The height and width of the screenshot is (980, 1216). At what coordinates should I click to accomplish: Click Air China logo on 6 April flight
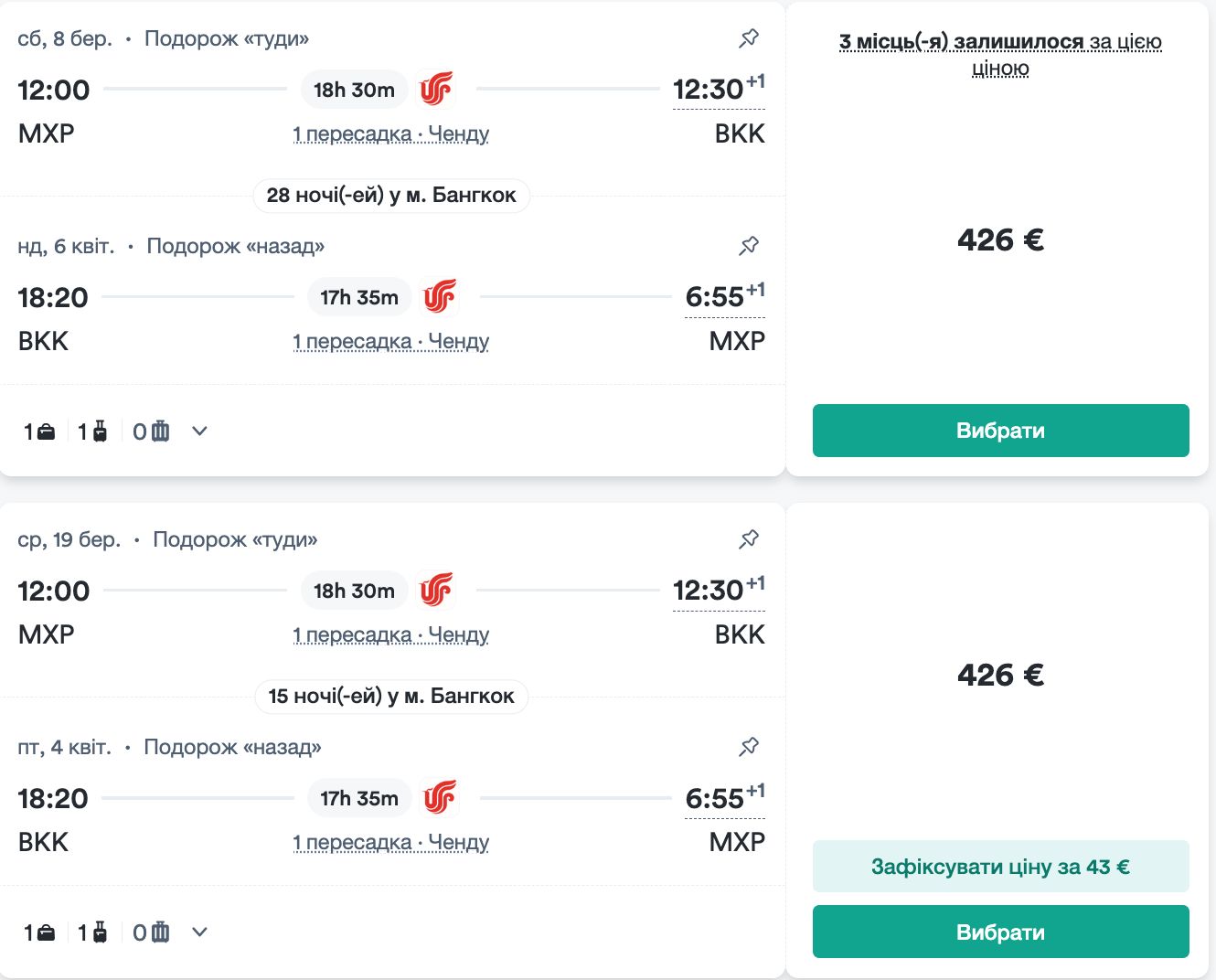[x=440, y=297]
